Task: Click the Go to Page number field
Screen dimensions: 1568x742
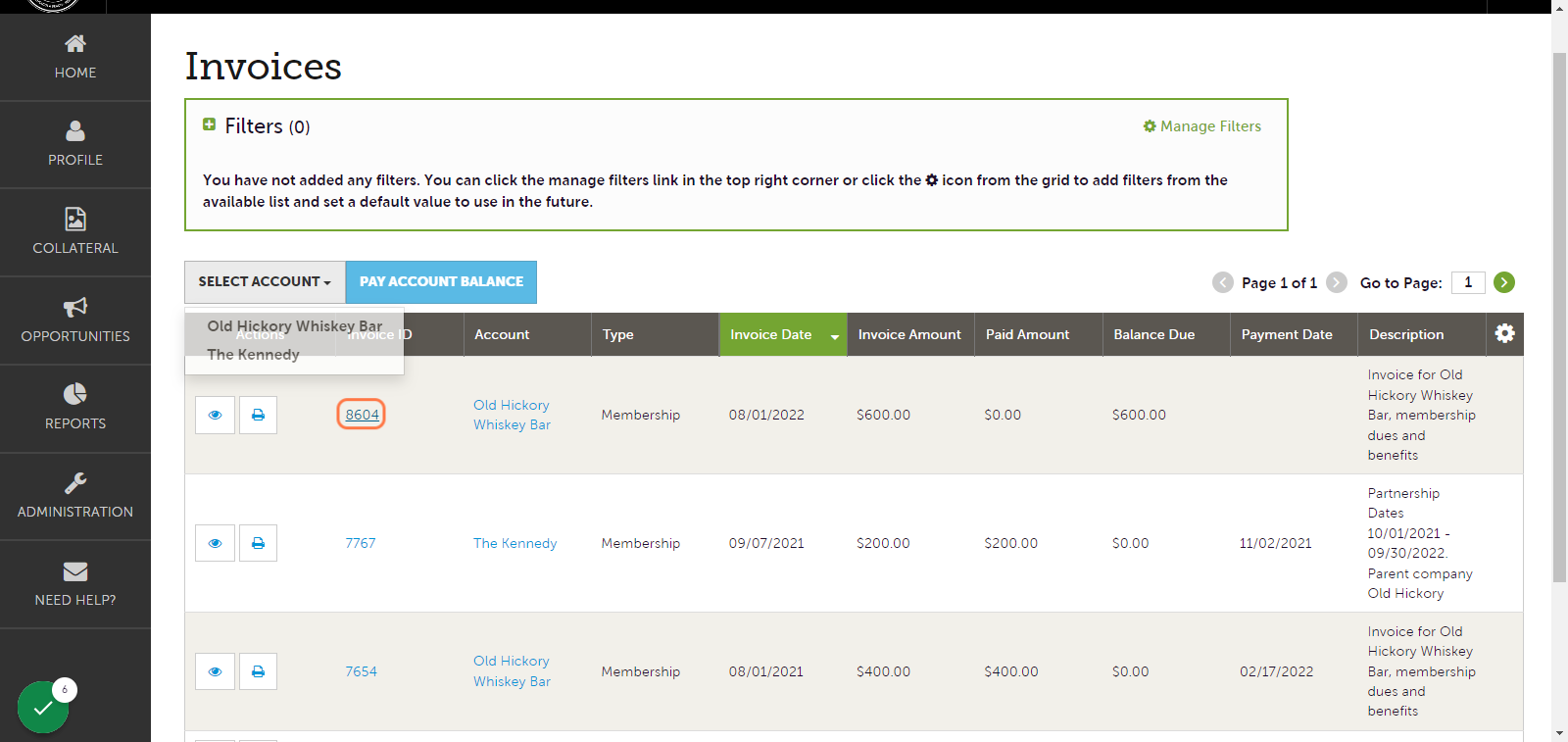Action: [1468, 282]
